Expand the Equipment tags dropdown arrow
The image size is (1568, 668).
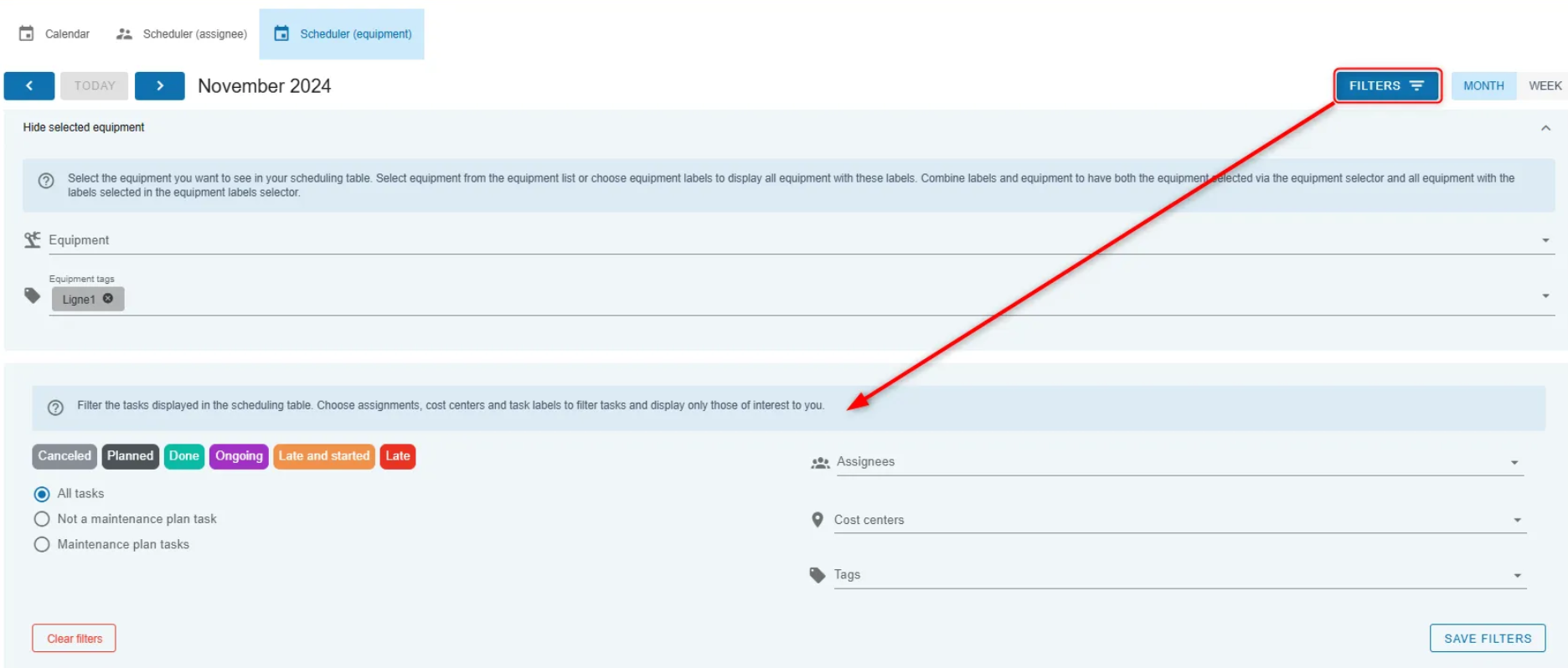click(x=1545, y=295)
